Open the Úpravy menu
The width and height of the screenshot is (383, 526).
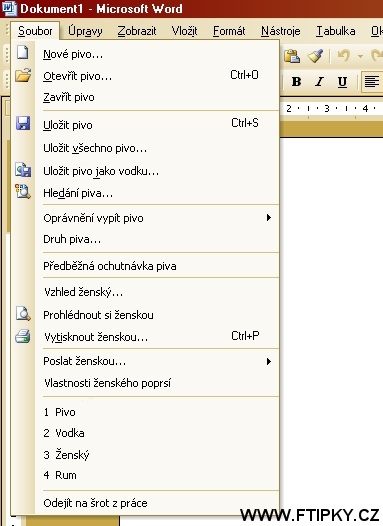pyautogui.click(x=85, y=31)
